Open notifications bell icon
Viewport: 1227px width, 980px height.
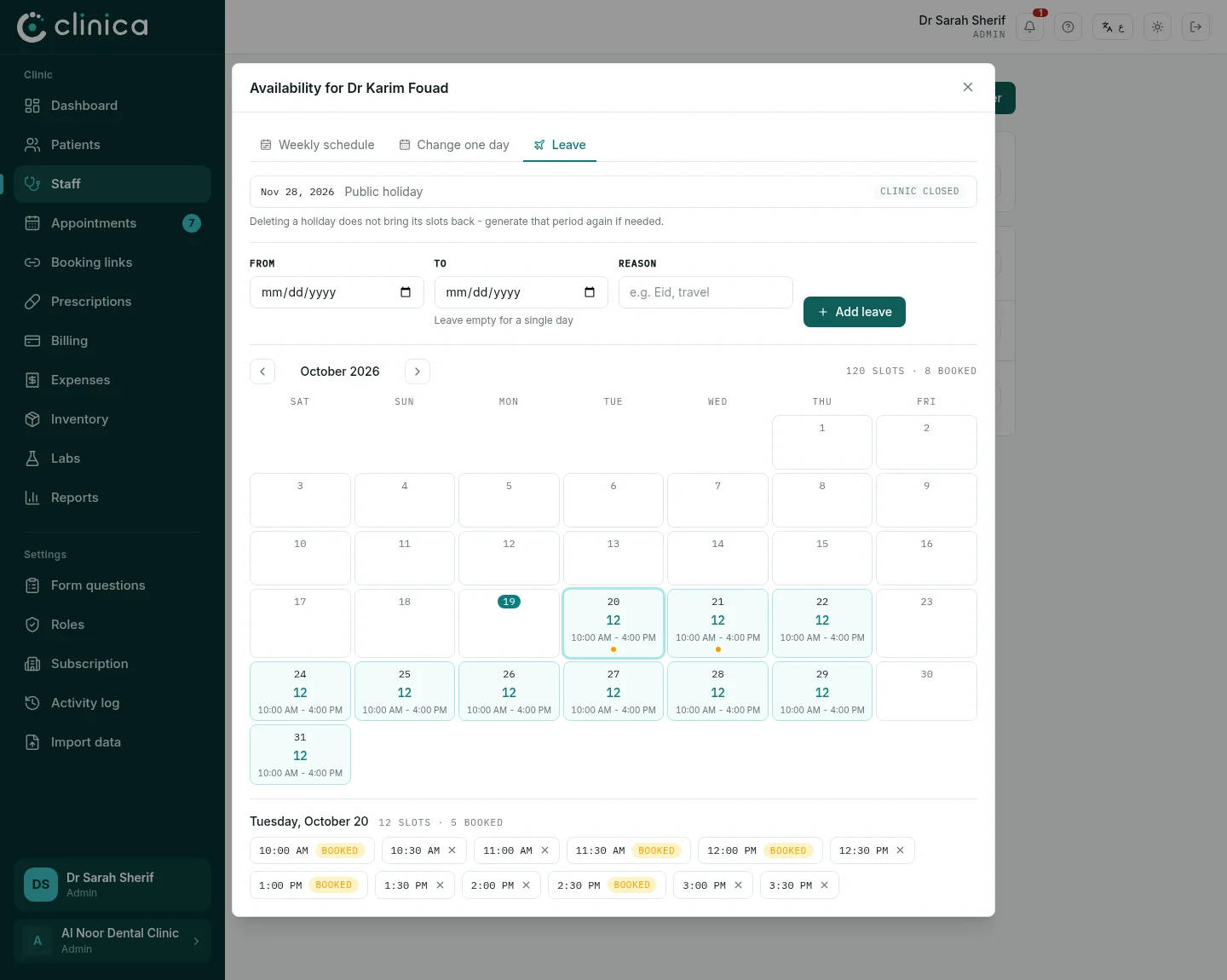click(x=1029, y=27)
